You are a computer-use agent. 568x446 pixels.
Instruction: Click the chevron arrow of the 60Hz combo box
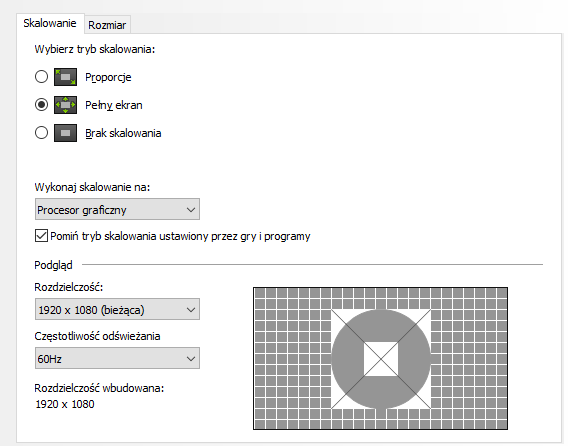(191, 359)
